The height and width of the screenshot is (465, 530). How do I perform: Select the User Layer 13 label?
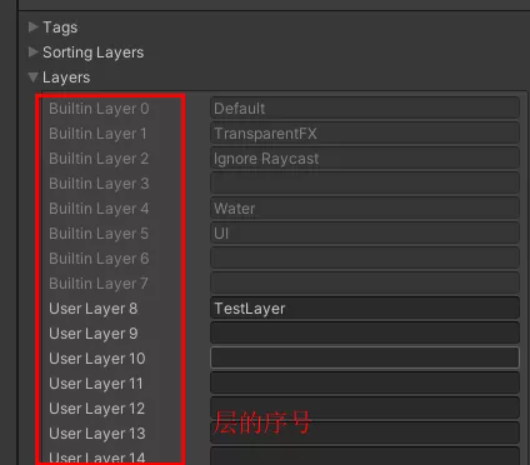[97, 434]
